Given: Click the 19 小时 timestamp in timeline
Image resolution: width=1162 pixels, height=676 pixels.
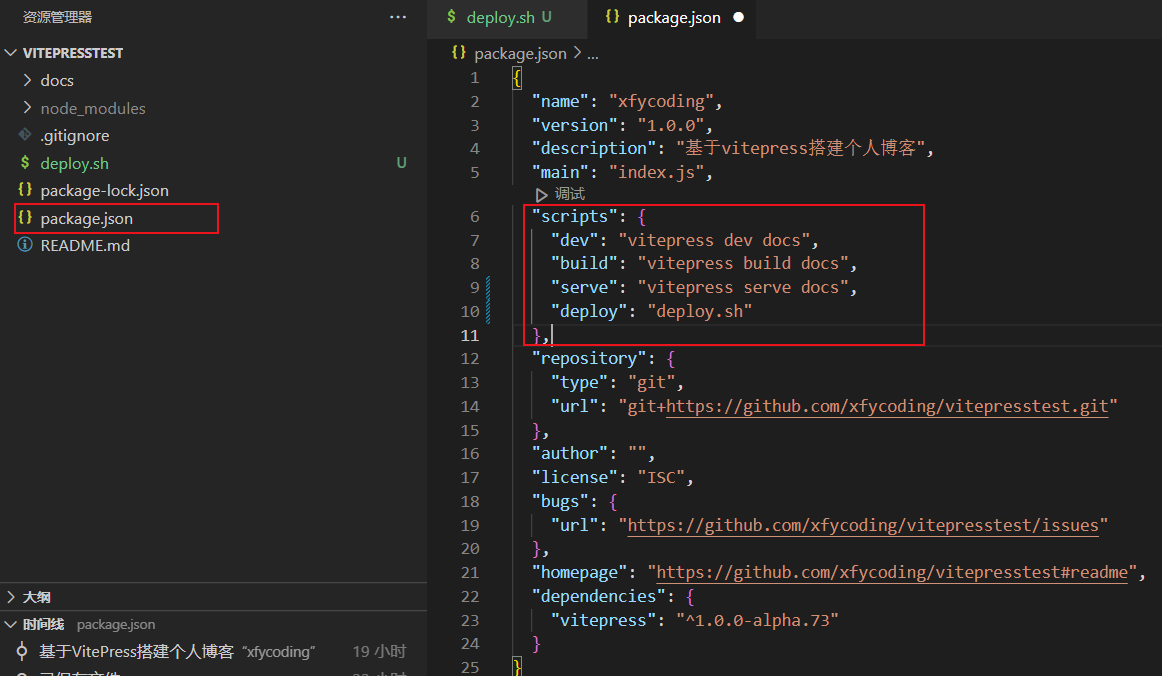Looking at the screenshot, I should tap(379, 652).
